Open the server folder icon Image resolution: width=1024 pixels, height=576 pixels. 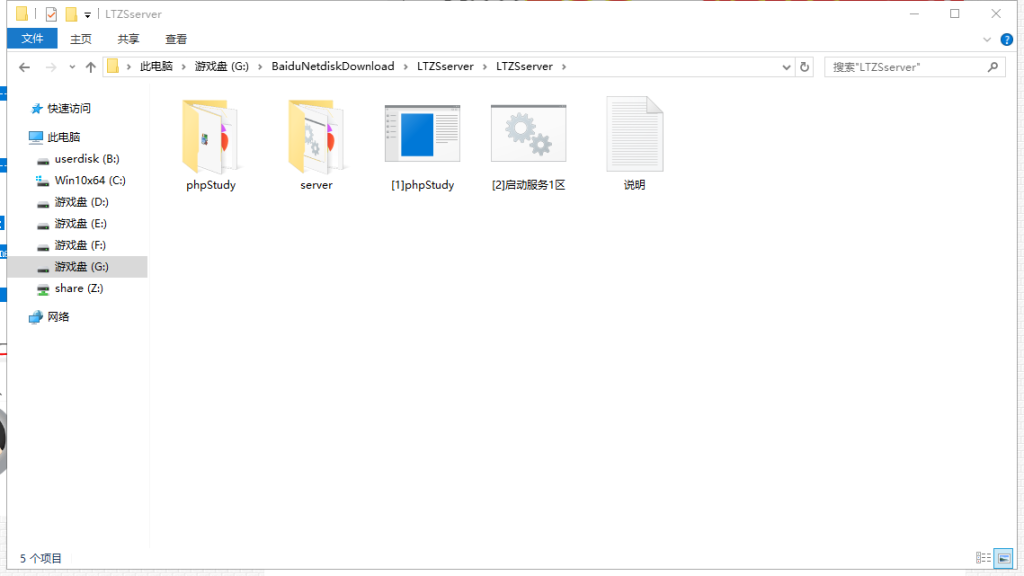[x=316, y=136]
